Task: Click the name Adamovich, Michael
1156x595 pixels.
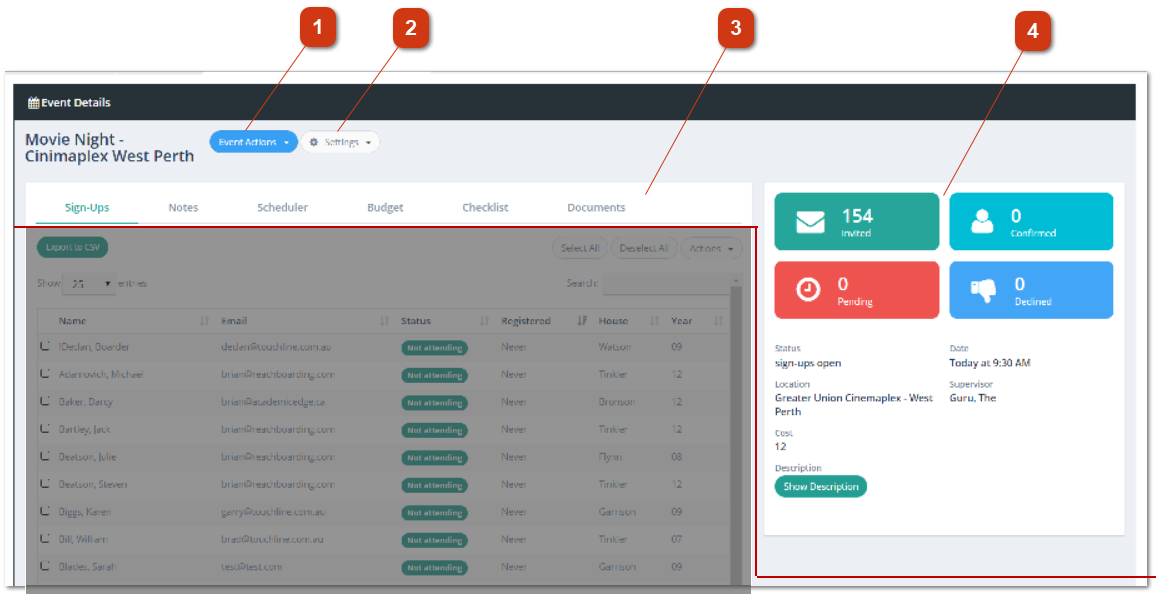Action: 101,374
